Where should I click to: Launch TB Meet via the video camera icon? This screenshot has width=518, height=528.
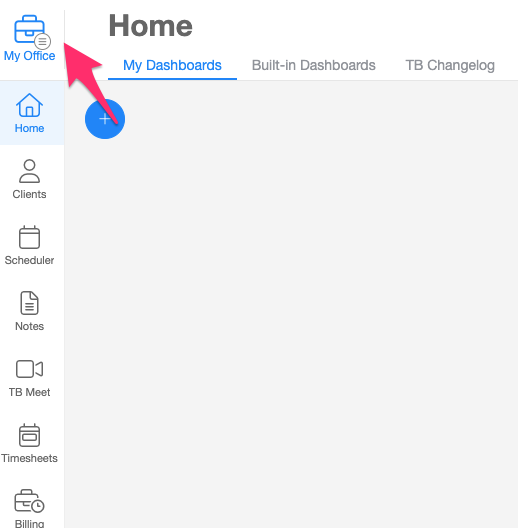29,369
